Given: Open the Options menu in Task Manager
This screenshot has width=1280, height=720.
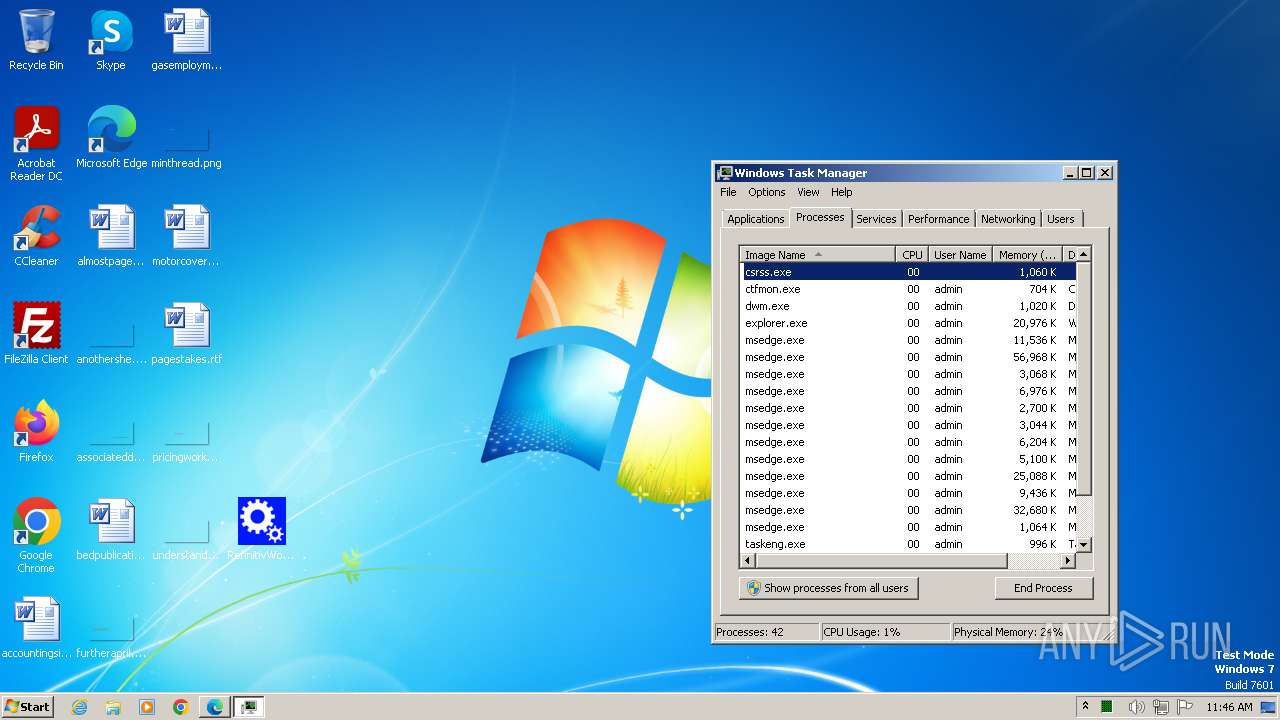Looking at the screenshot, I should click(x=767, y=192).
